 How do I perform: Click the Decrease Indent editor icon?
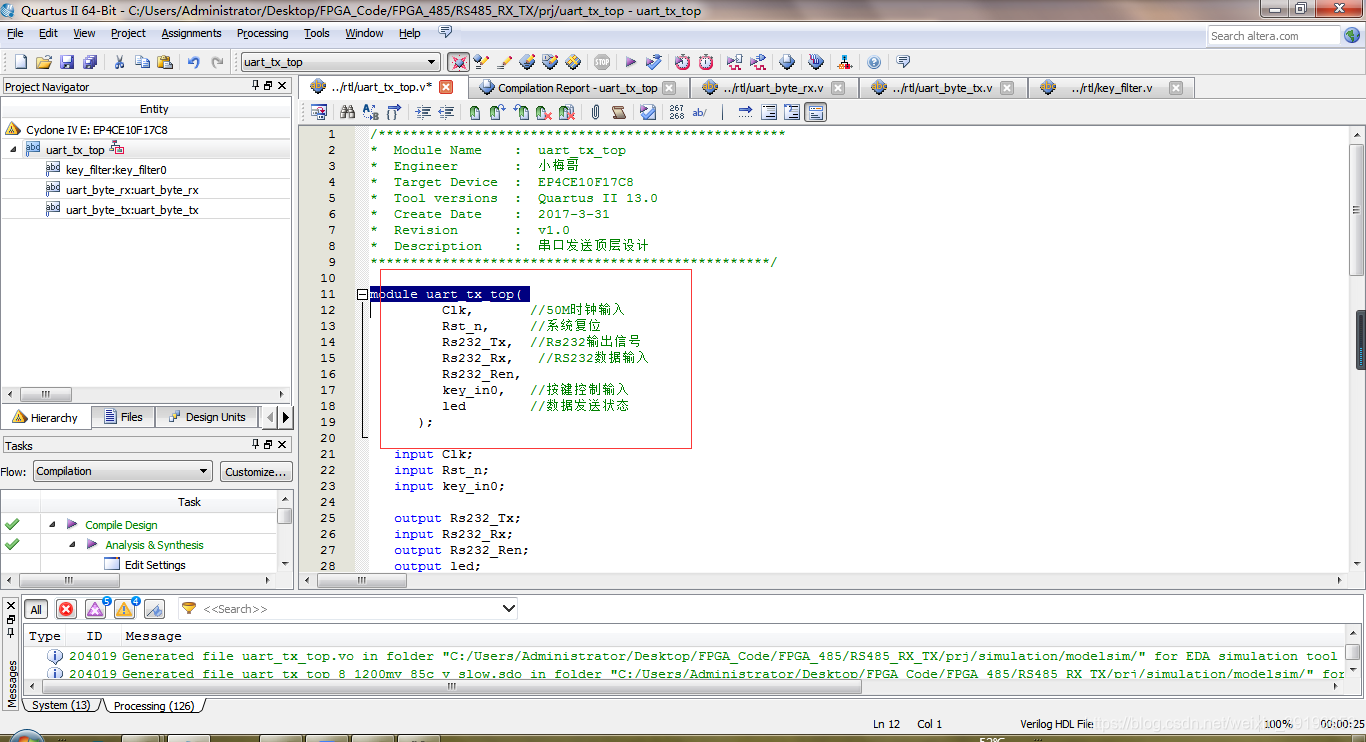446,112
